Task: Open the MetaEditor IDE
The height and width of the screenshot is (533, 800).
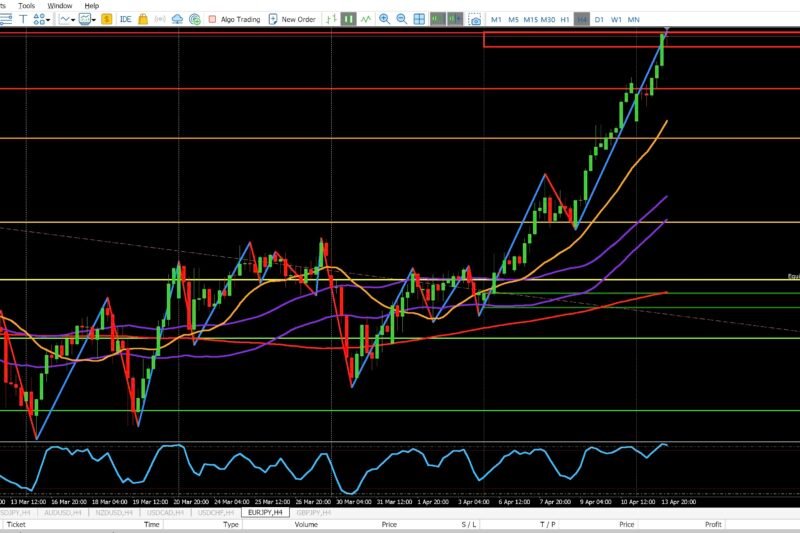Action: coord(126,19)
